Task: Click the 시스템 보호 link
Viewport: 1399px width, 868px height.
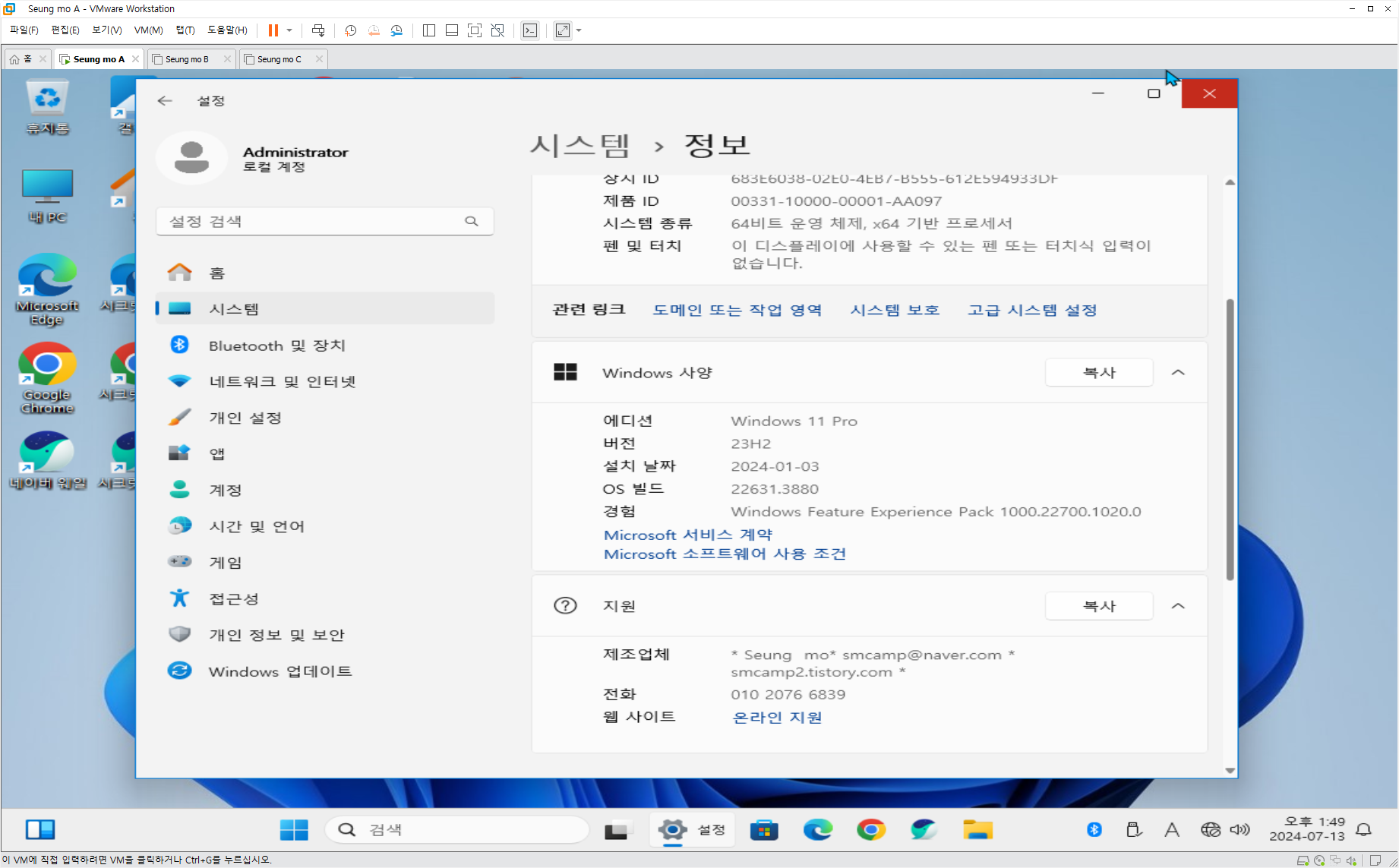Action: pyautogui.click(x=895, y=310)
